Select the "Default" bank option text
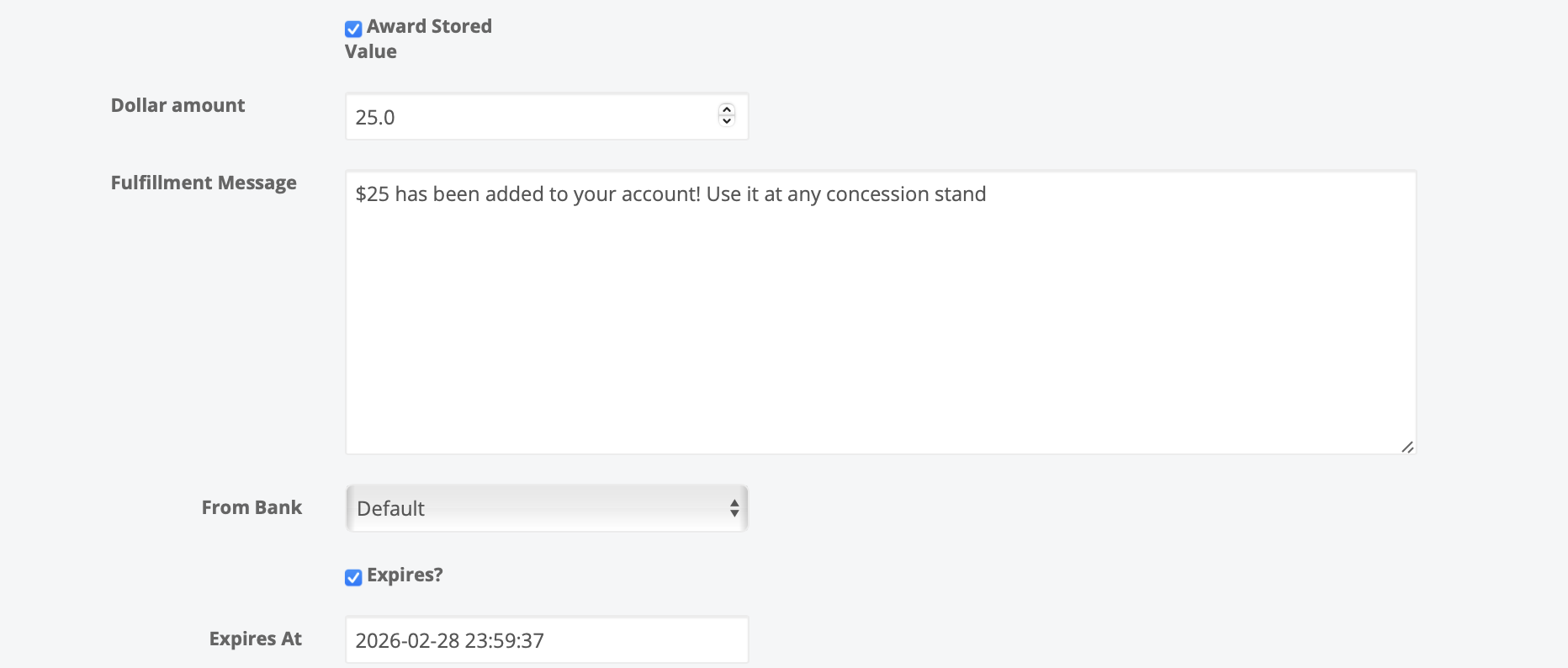 coord(390,508)
